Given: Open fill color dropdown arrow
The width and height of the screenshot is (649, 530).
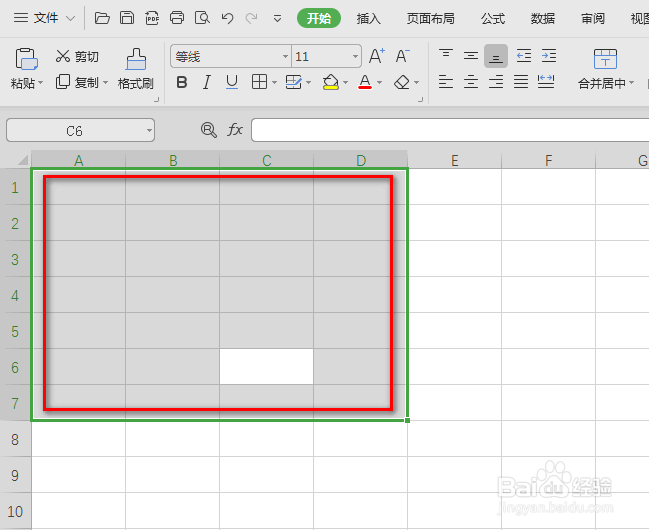Looking at the screenshot, I should (x=345, y=82).
